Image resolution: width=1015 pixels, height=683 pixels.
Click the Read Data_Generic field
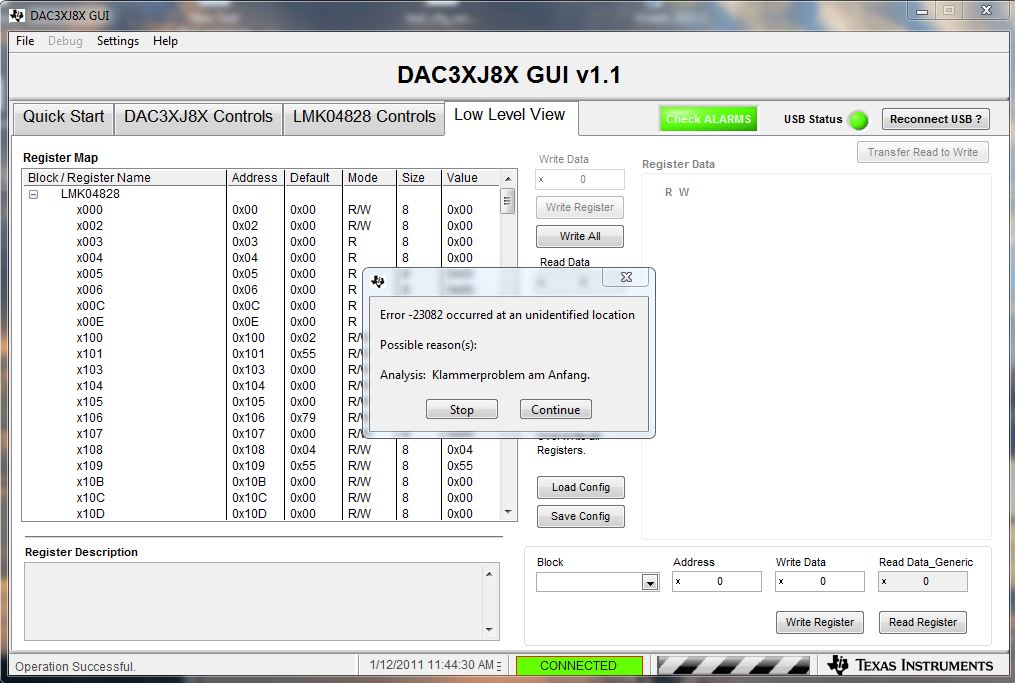(x=922, y=581)
